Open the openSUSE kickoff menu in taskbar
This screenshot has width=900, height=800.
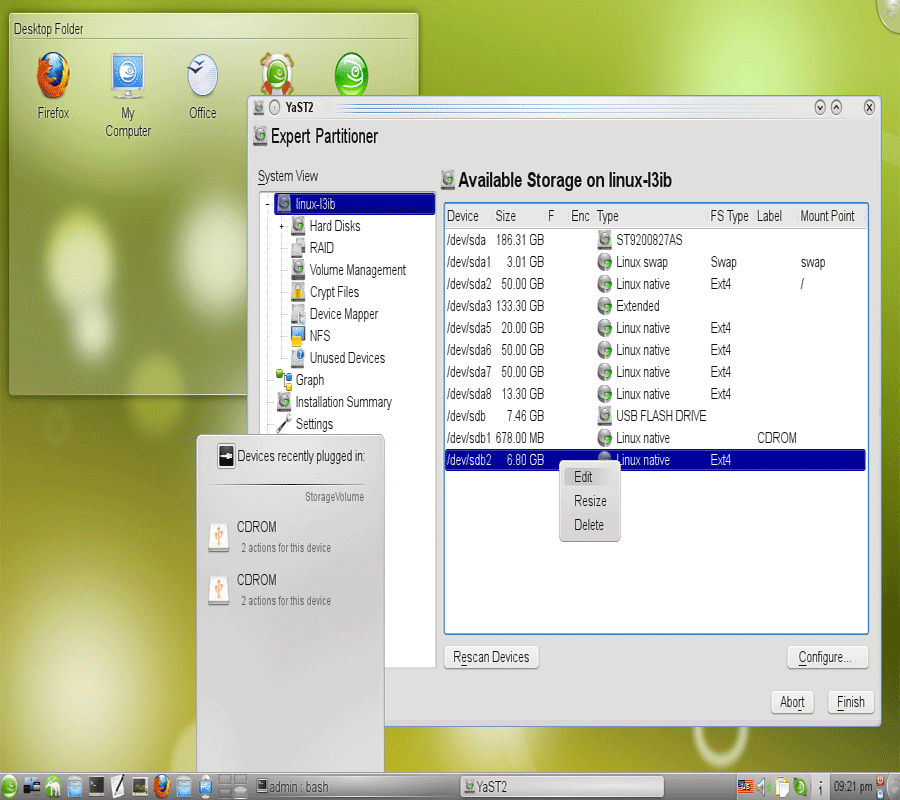pyautogui.click(x=9, y=787)
